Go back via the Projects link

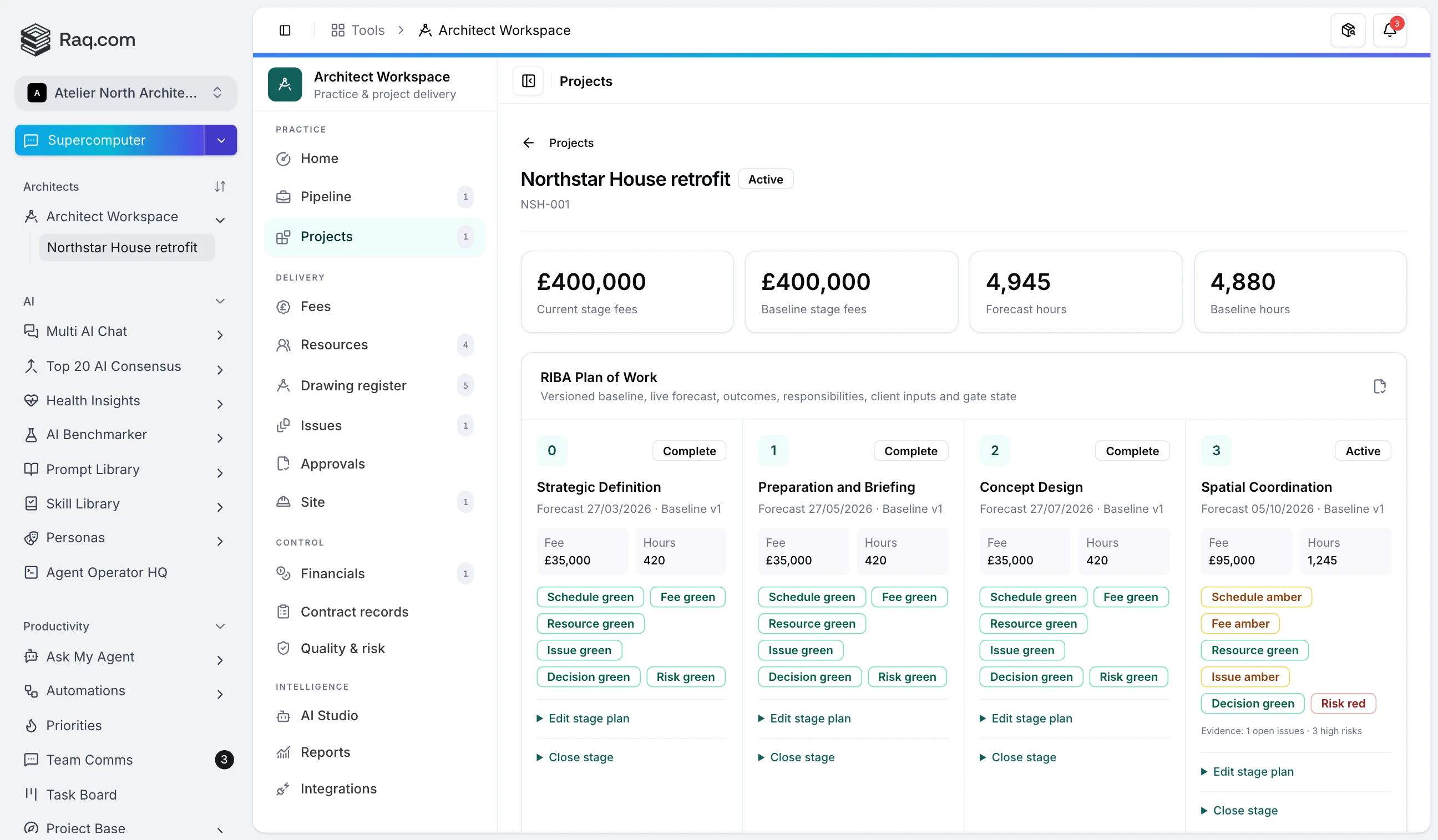coord(571,142)
